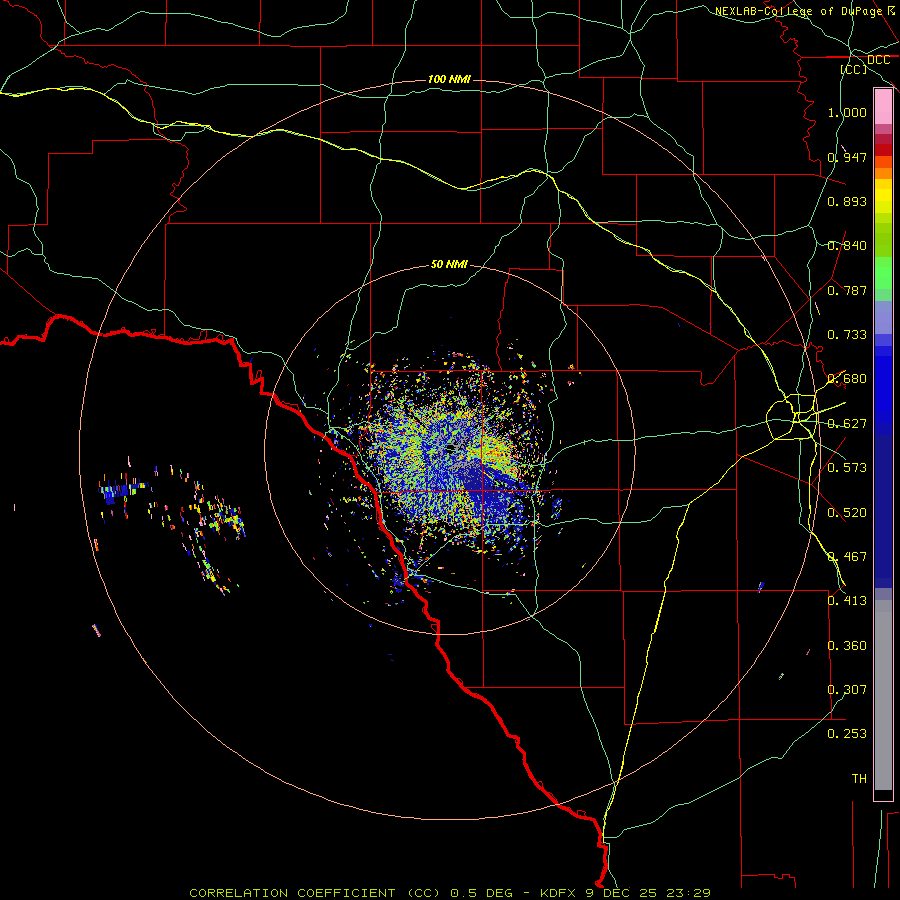The image size is (900, 900).
Task: Click the 9 DEC 25 23:29 timestamp
Action: point(646,893)
